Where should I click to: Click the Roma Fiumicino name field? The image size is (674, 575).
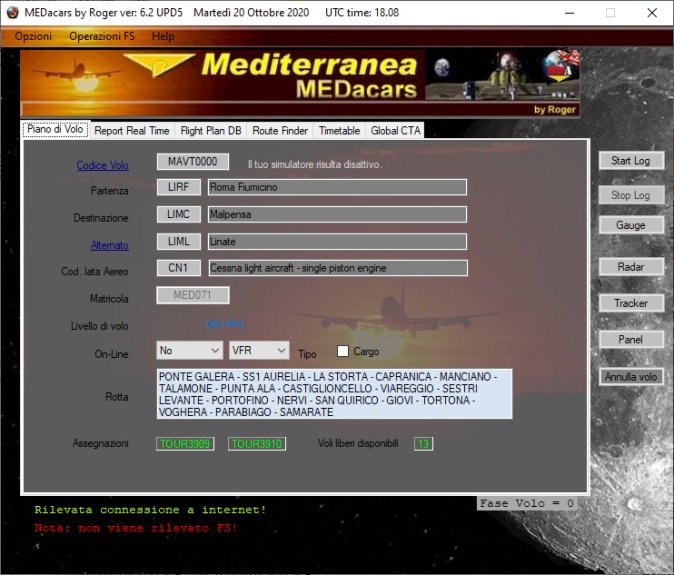(x=337, y=187)
